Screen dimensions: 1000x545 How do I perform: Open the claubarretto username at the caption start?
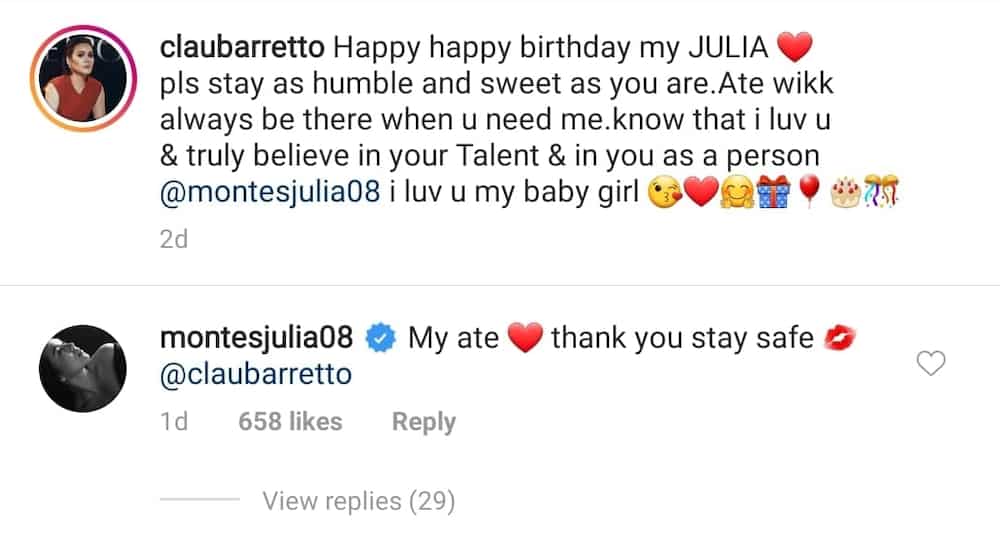coord(242,47)
